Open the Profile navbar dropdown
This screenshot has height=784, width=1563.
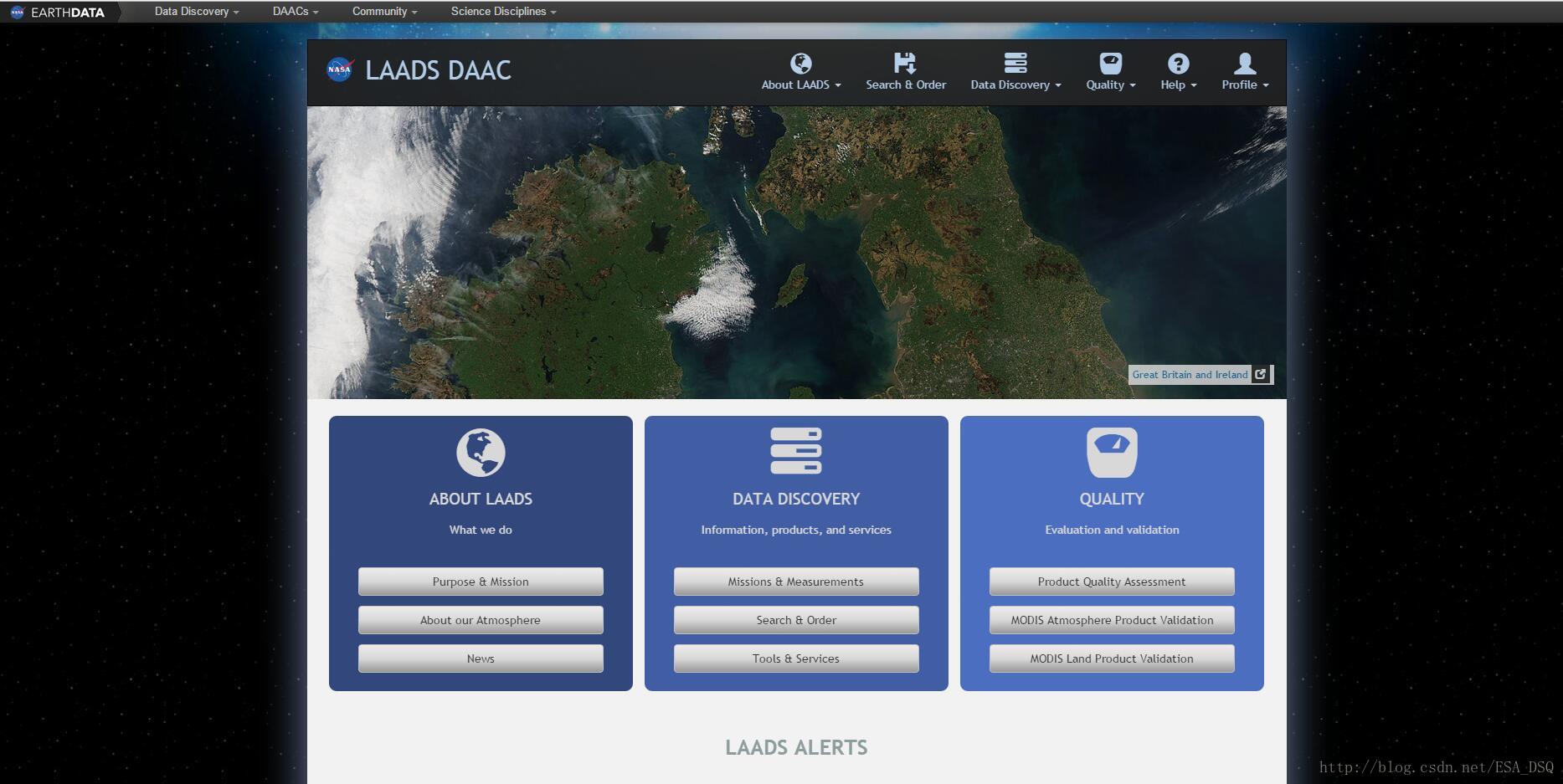click(x=1245, y=85)
